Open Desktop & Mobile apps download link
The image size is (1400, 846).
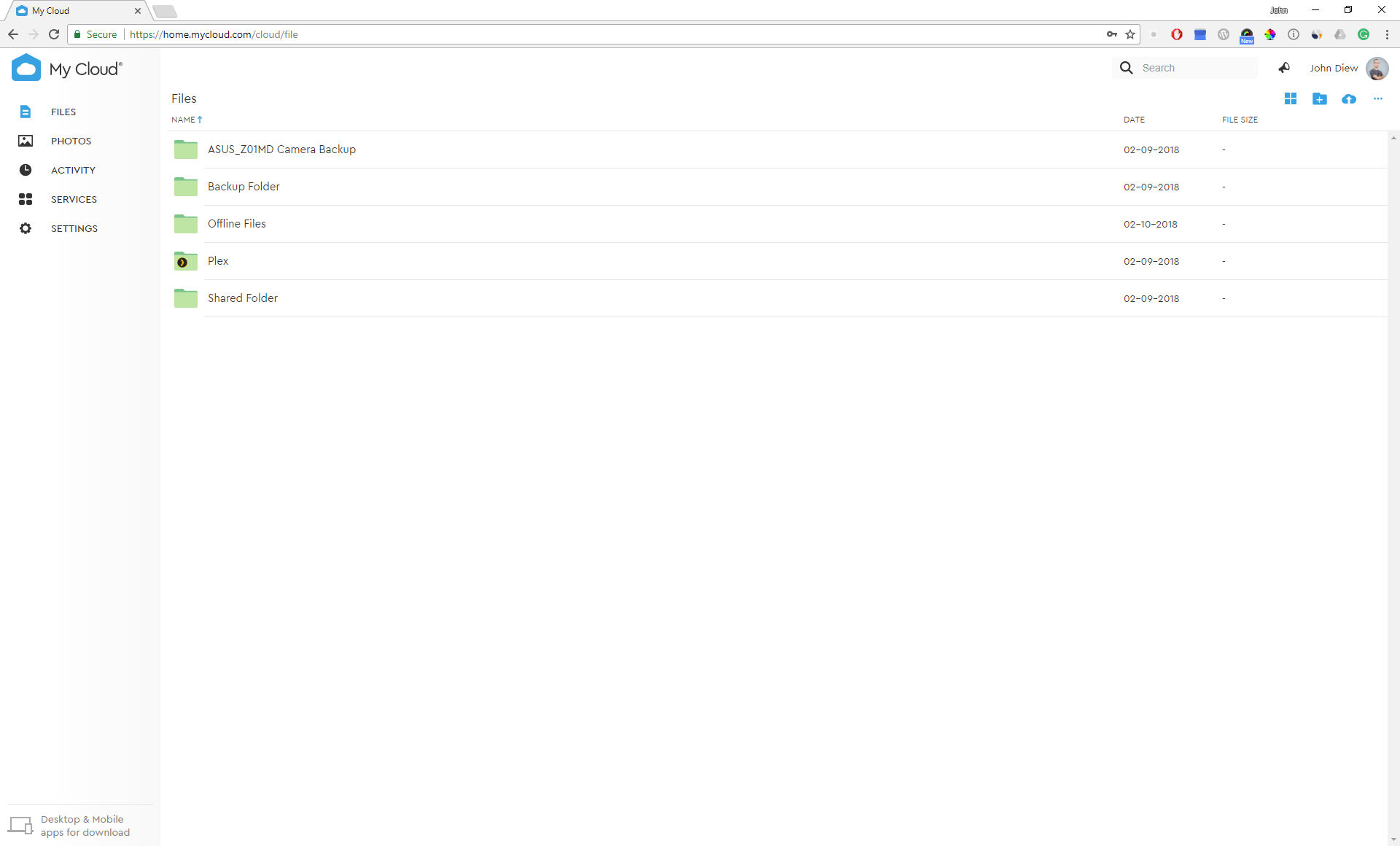click(x=85, y=826)
